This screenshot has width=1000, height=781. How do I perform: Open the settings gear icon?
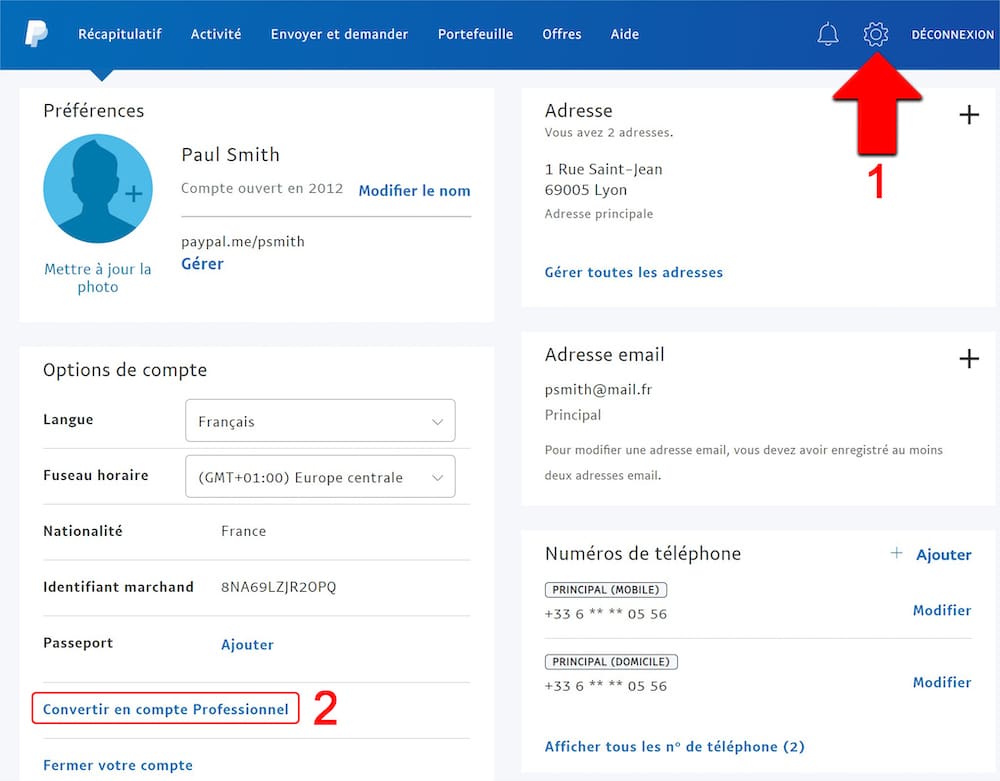pos(875,35)
